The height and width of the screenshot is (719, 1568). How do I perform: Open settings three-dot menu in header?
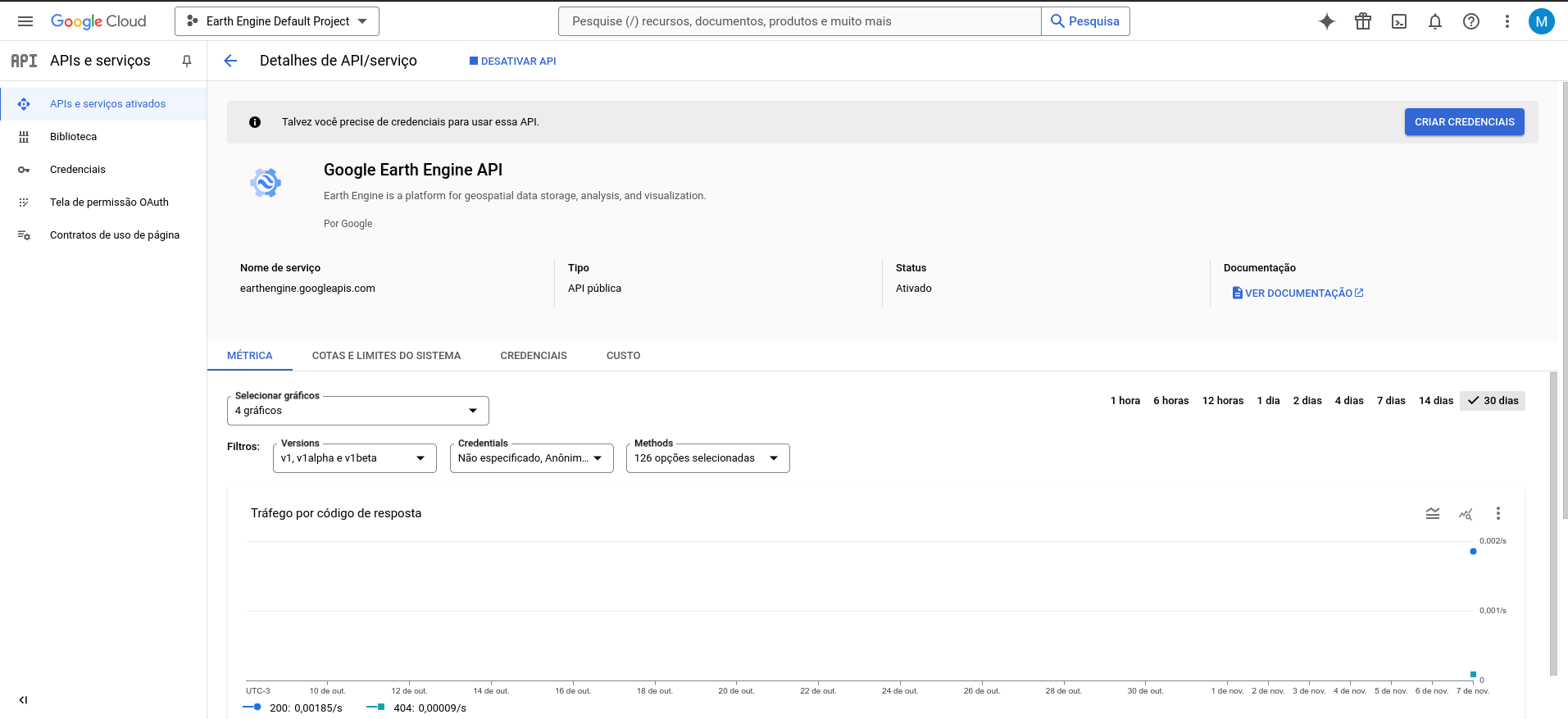click(1507, 21)
